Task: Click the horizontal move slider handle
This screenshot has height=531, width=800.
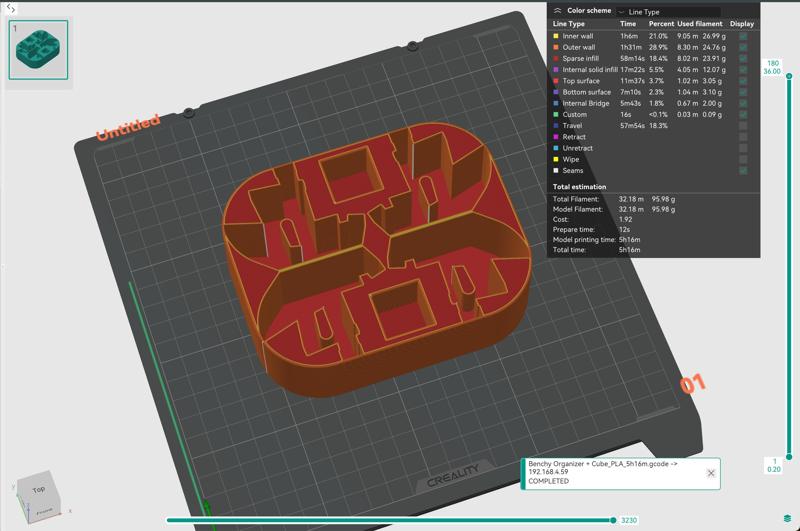Action: pos(613,520)
